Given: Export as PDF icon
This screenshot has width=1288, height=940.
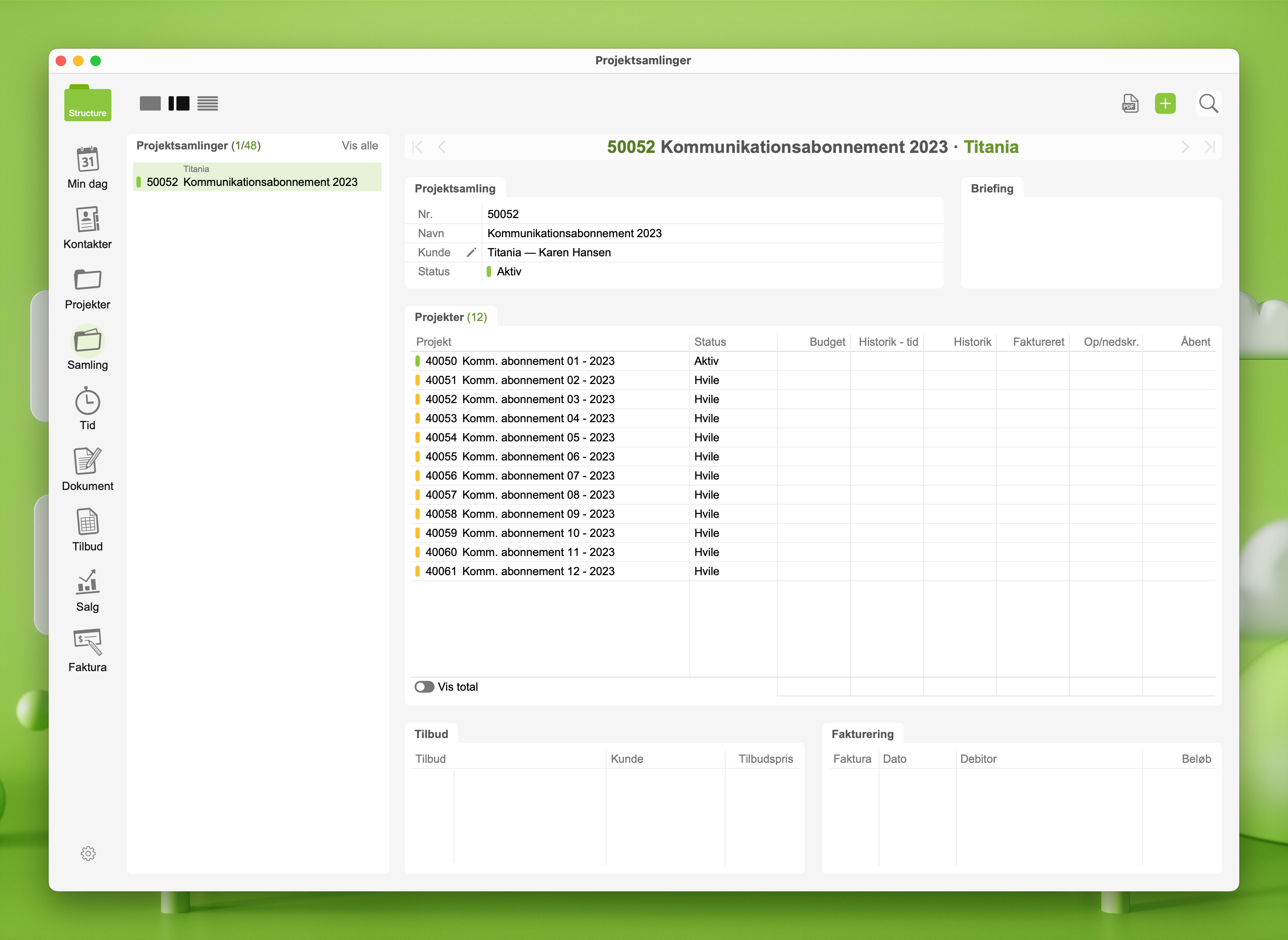Looking at the screenshot, I should pos(1130,103).
